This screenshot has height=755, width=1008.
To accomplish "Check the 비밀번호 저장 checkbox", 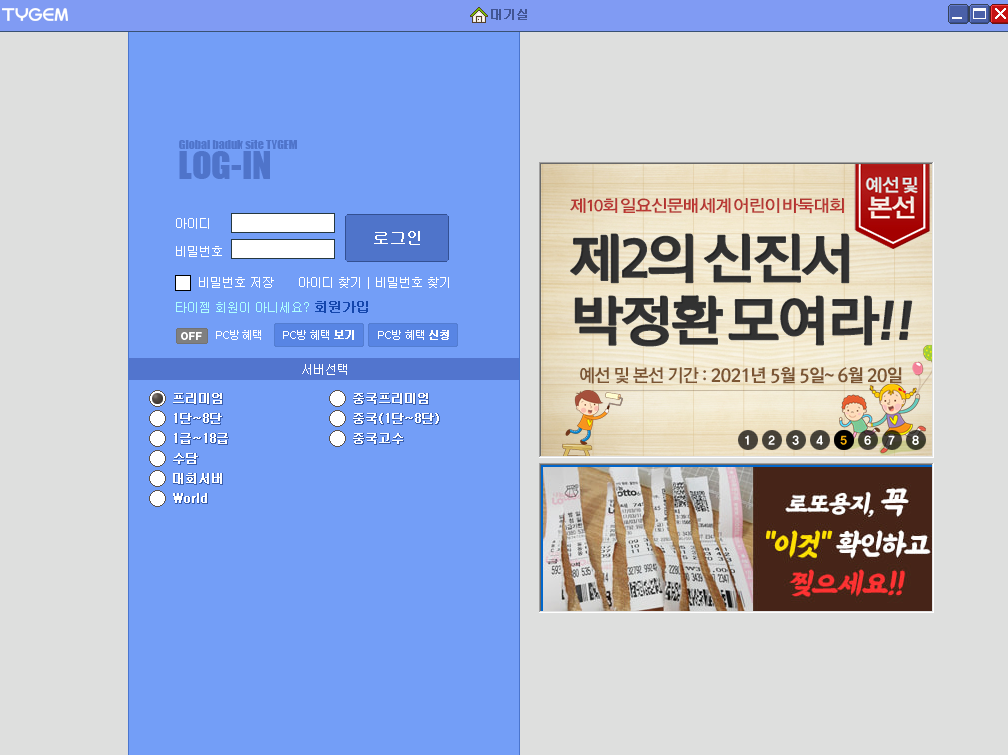I will click(183, 283).
